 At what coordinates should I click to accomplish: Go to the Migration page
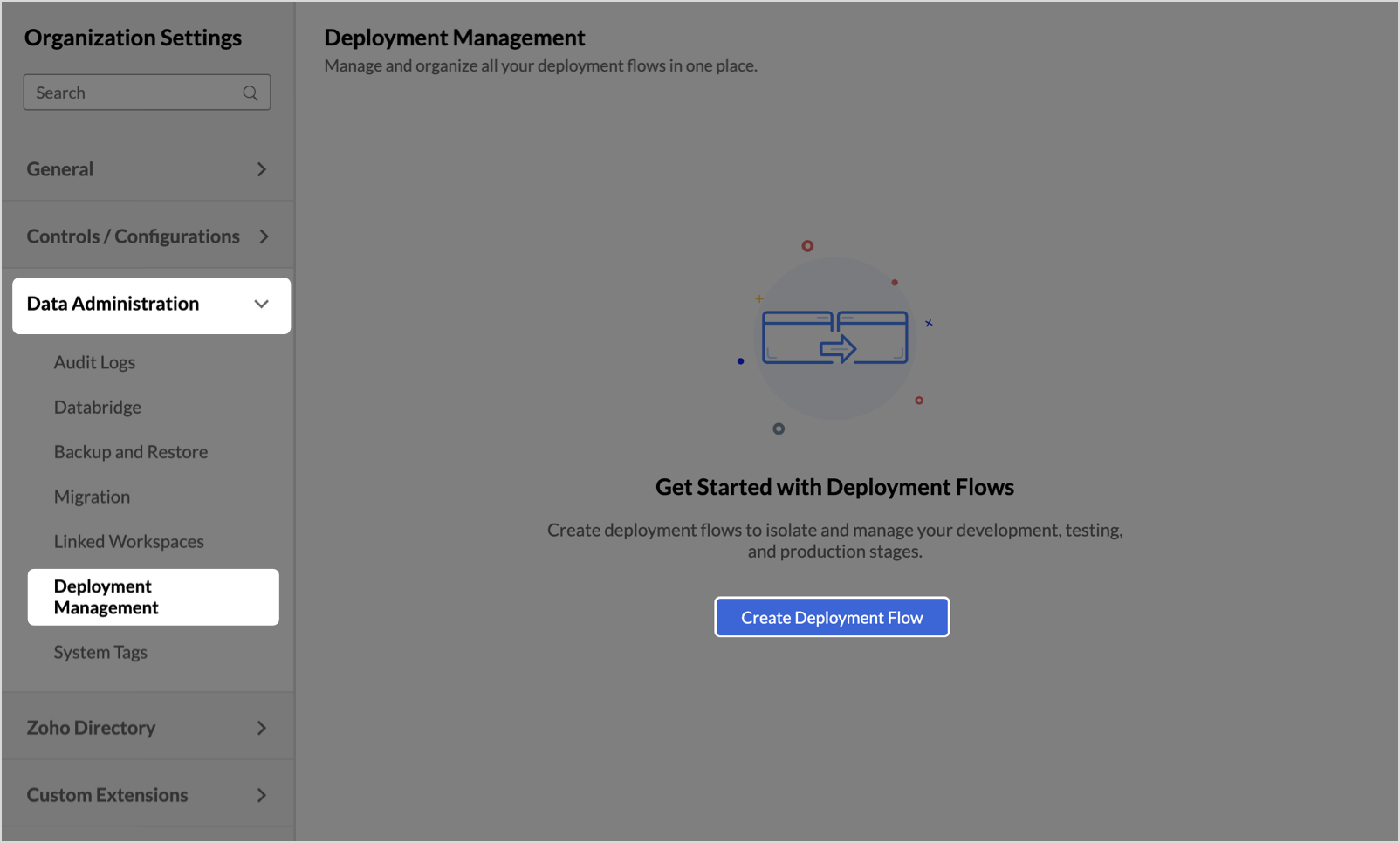pos(92,497)
